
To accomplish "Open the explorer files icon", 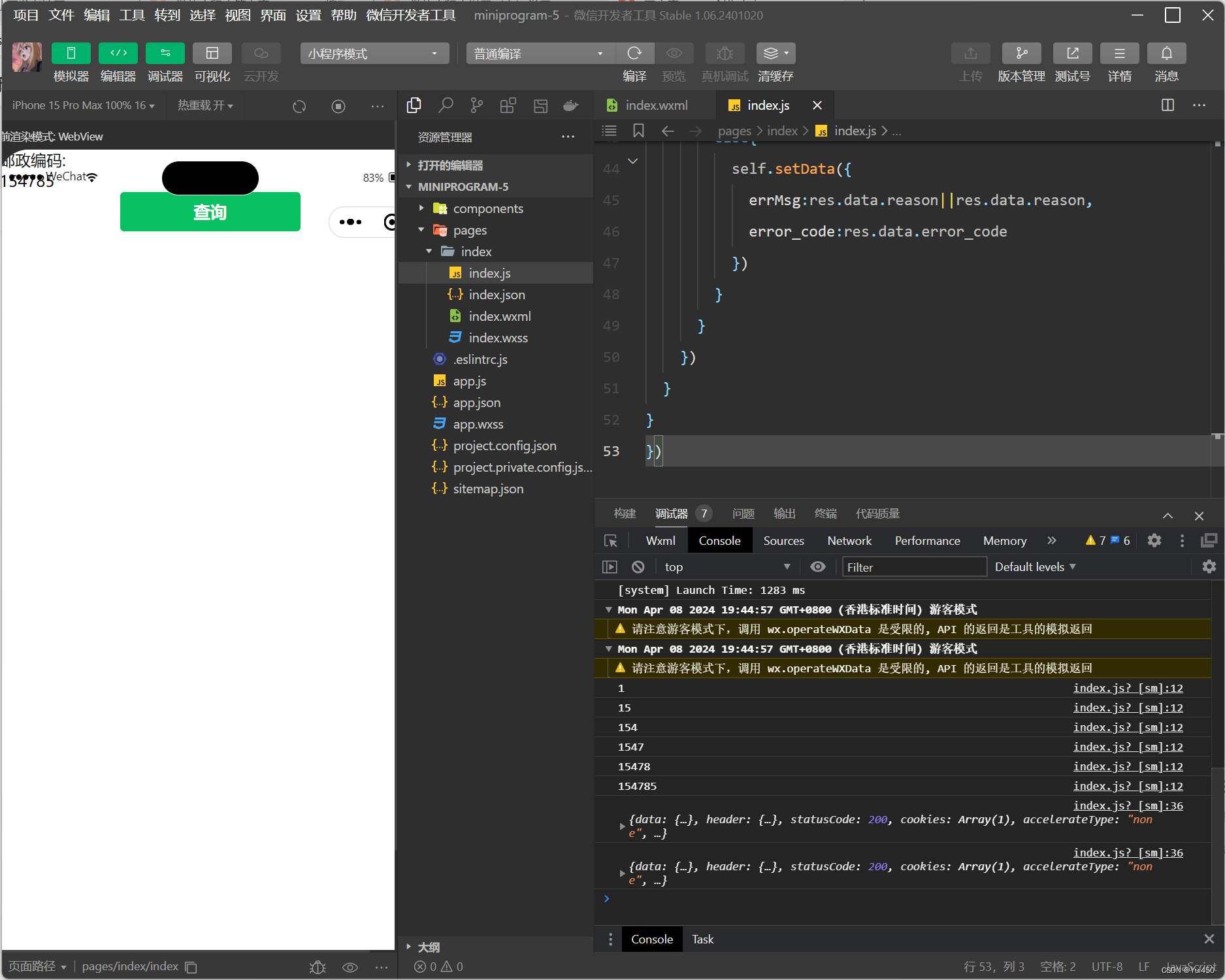I will pyautogui.click(x=414, y=105).
